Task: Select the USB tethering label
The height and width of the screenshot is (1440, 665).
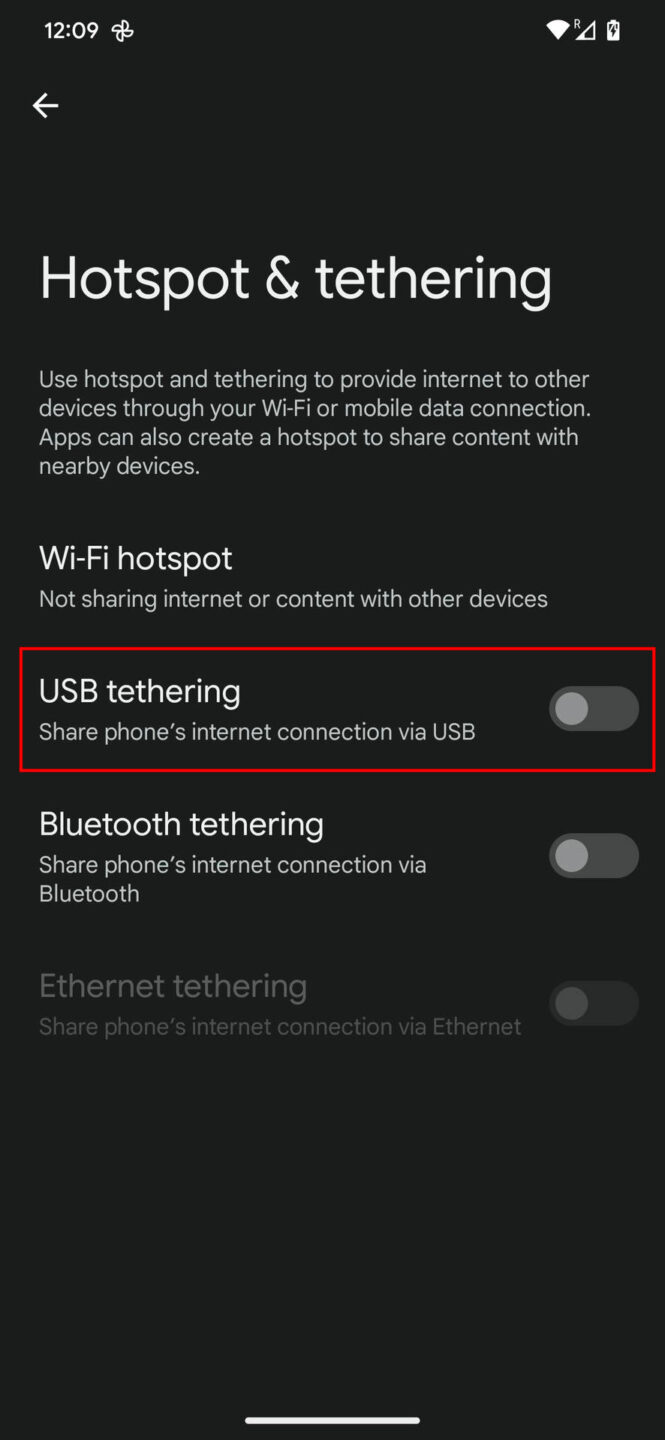Action: pyautogui.click(x=140, y=691)
